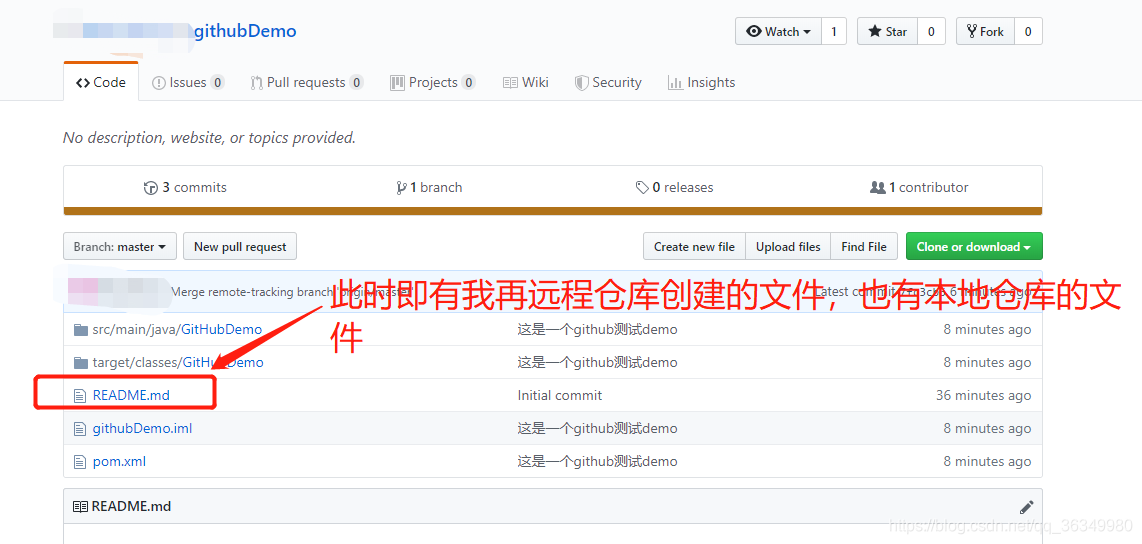Click the eye icon on Watch button

[x=754, y=31]
